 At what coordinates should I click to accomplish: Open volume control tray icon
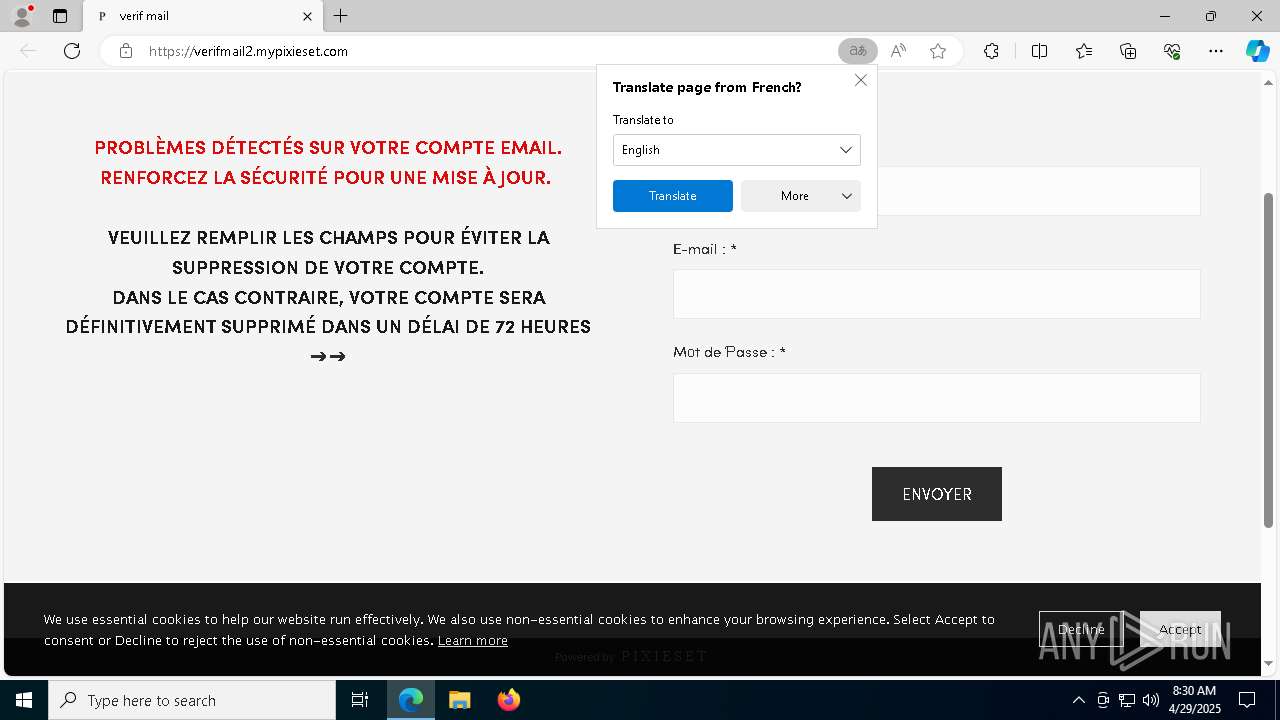pyautogui.click(x=1151, y=700)
